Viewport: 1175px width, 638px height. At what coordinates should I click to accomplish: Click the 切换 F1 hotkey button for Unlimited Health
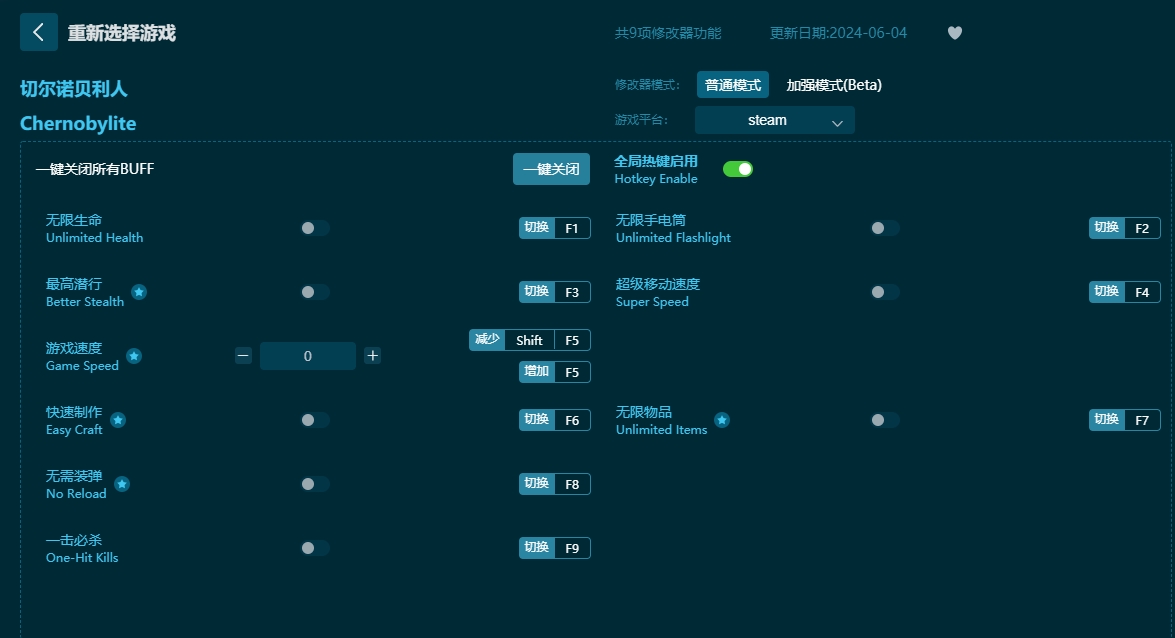tap(554, 227)
